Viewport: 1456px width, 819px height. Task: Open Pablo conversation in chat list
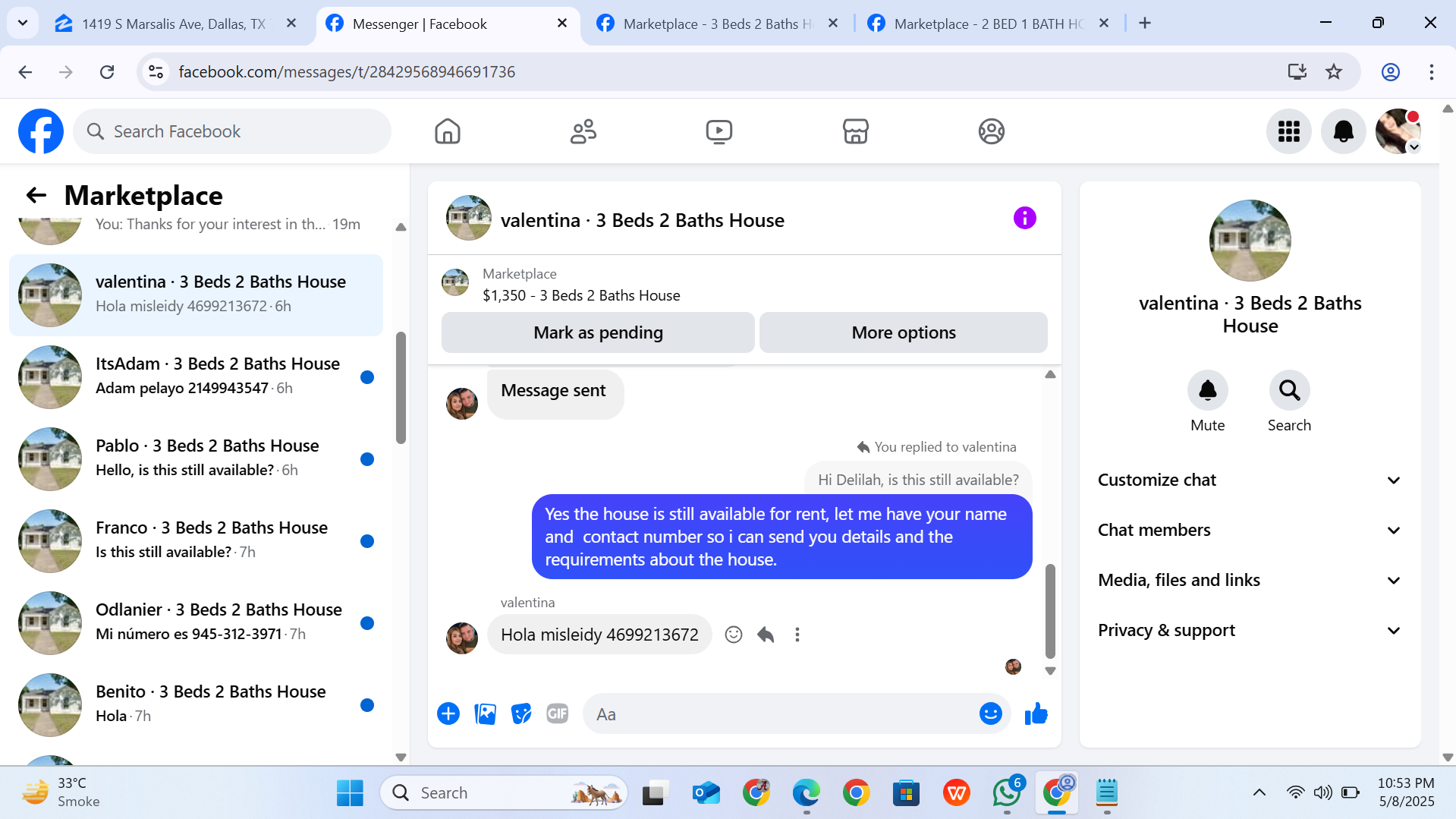coord(196,458)
